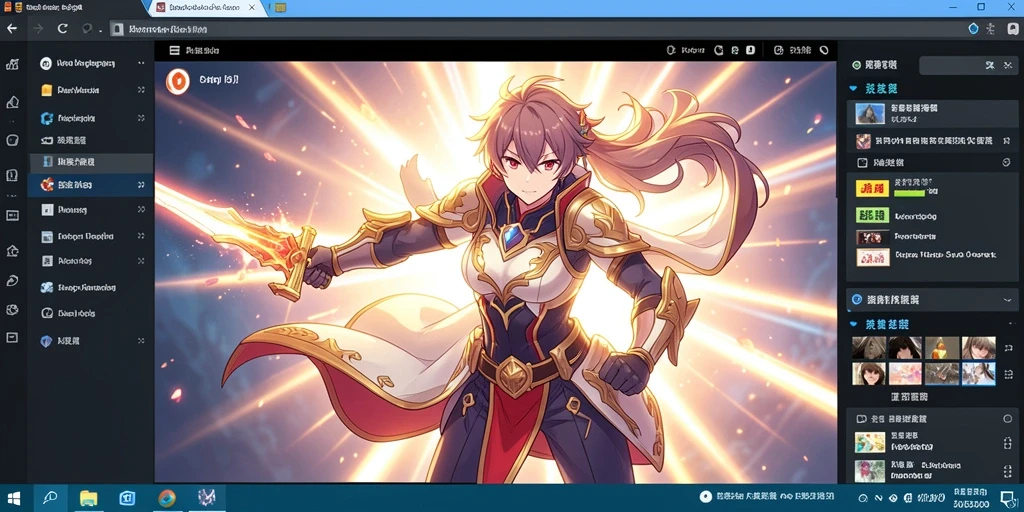Open the exclamation document icon in narrow sidebar
This screenshot has height=512, width=1024.
12,175
